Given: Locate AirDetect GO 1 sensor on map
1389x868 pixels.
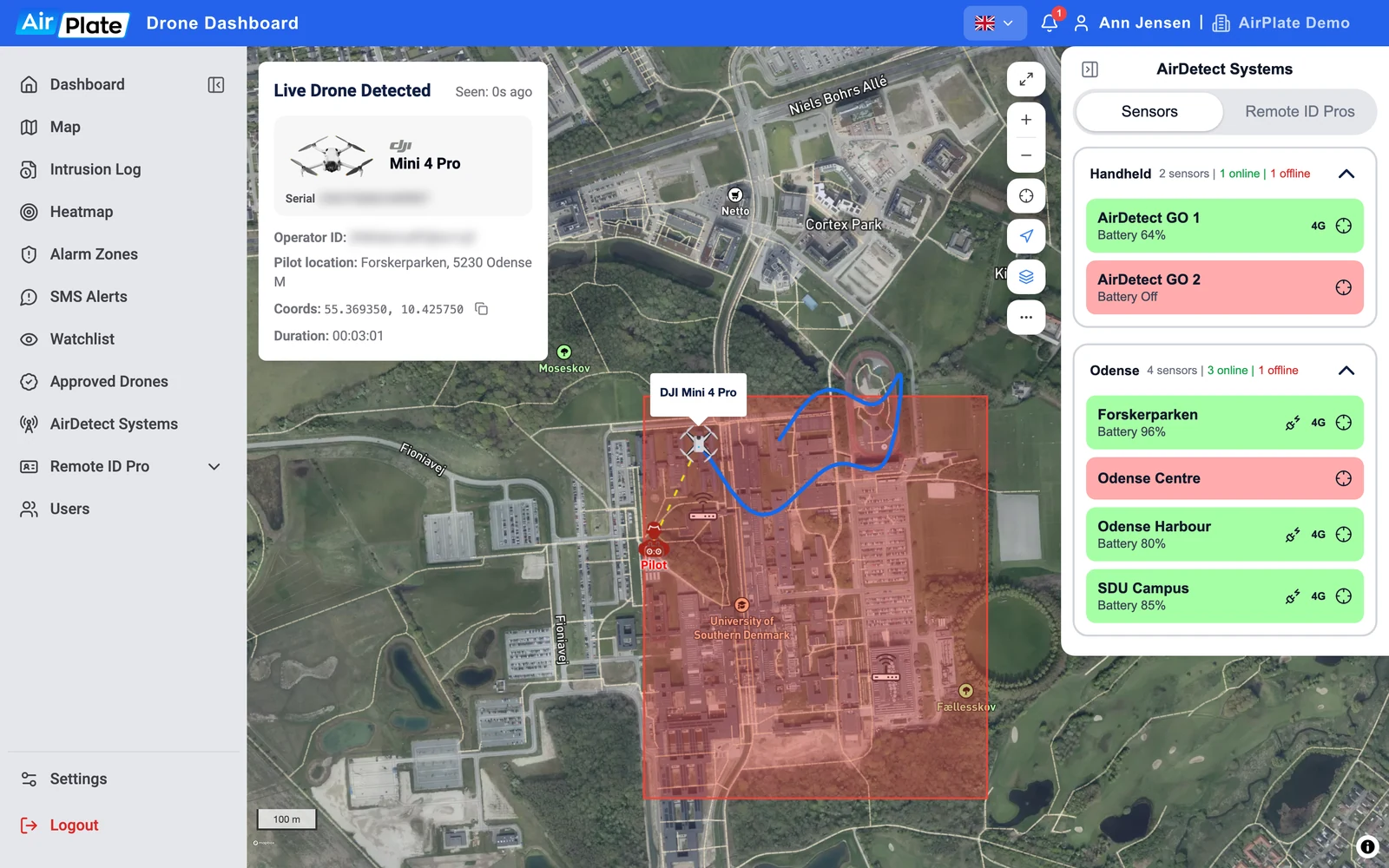Looking at the screenshot, I should point(1344,226).
